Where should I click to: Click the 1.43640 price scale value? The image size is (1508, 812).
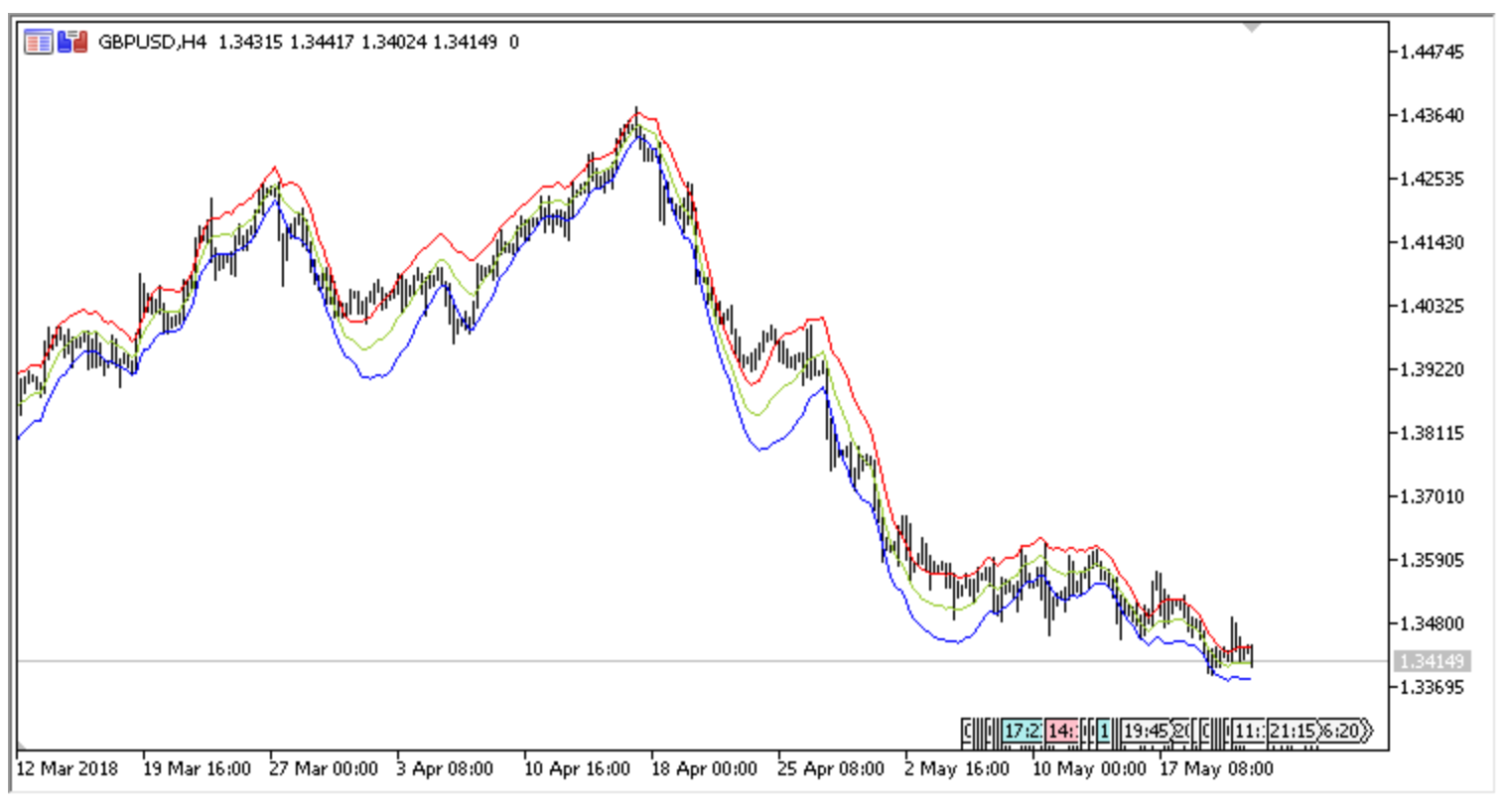[x=1432, y=115]
